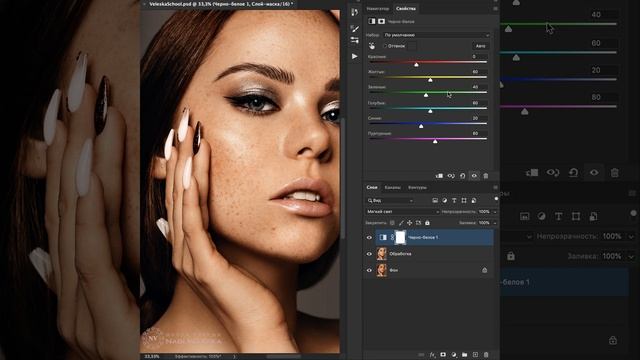The image size is (640, 360).
Task: Open the Layers panel flyout menu
Action: [496, 187]
